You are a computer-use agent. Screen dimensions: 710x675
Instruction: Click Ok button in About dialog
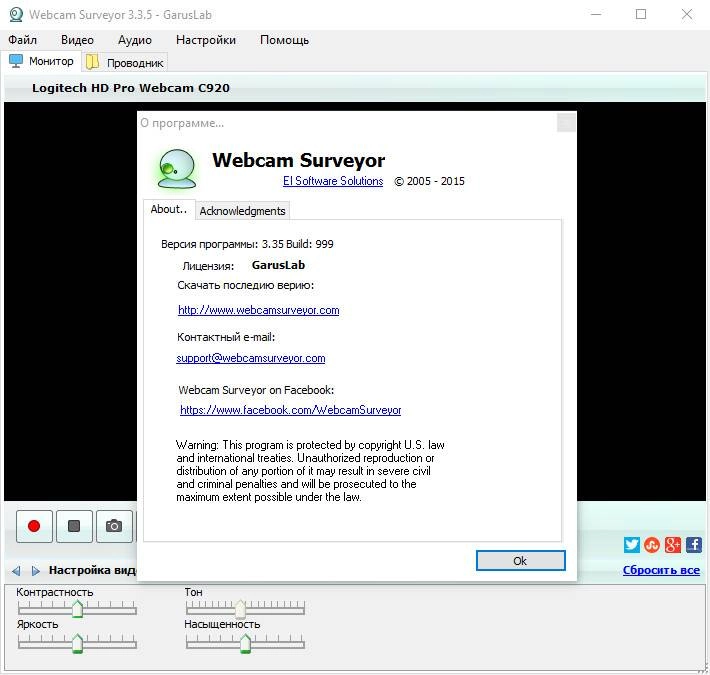tap(521, 560)
